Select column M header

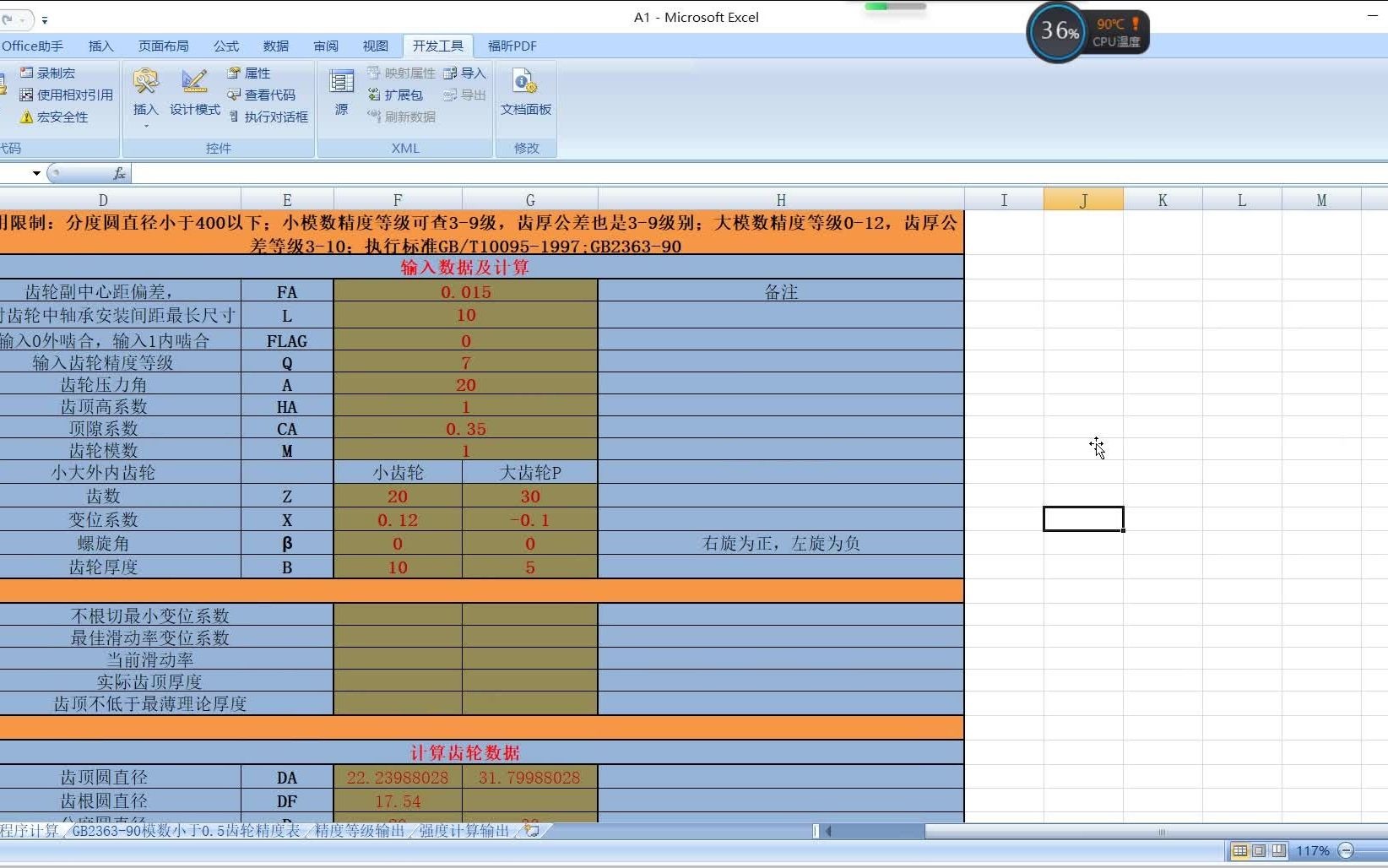pos(1321,200)
